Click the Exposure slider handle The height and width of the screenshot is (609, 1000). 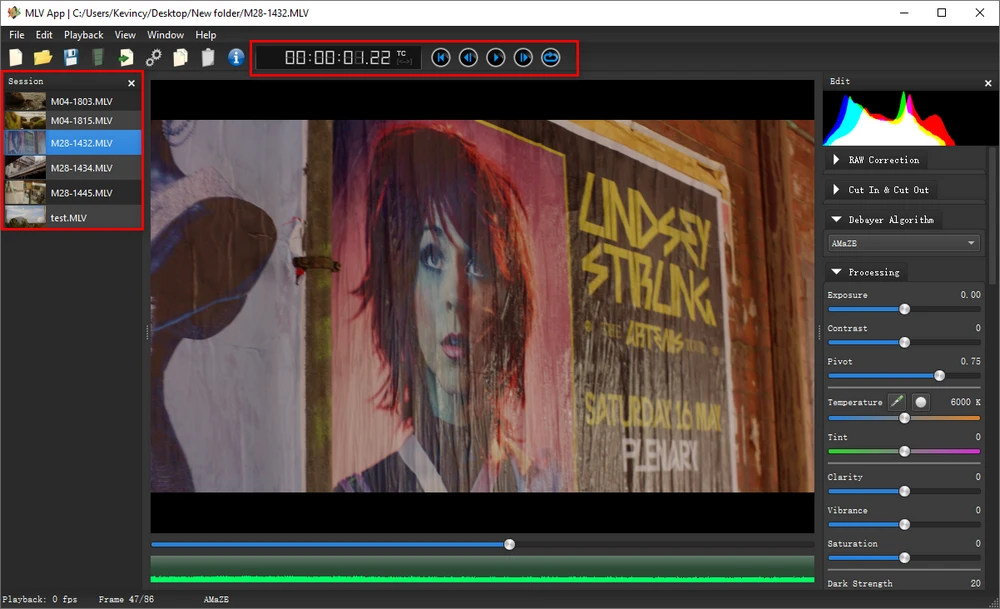(x=904, y=309)
